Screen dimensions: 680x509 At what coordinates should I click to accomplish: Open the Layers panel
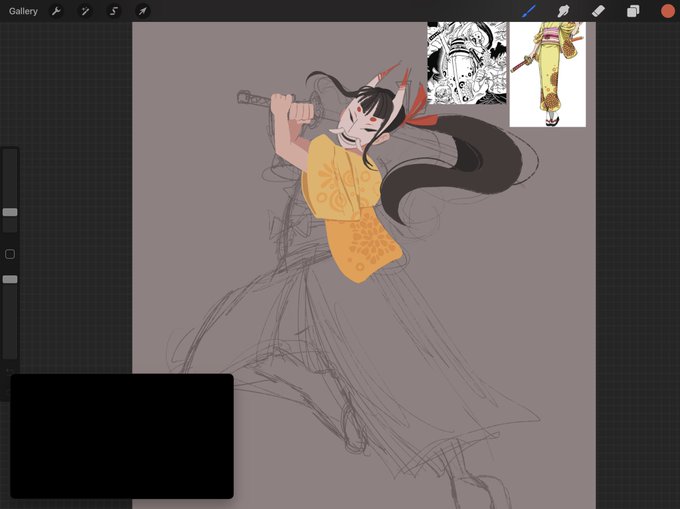[x=633, y=11]
